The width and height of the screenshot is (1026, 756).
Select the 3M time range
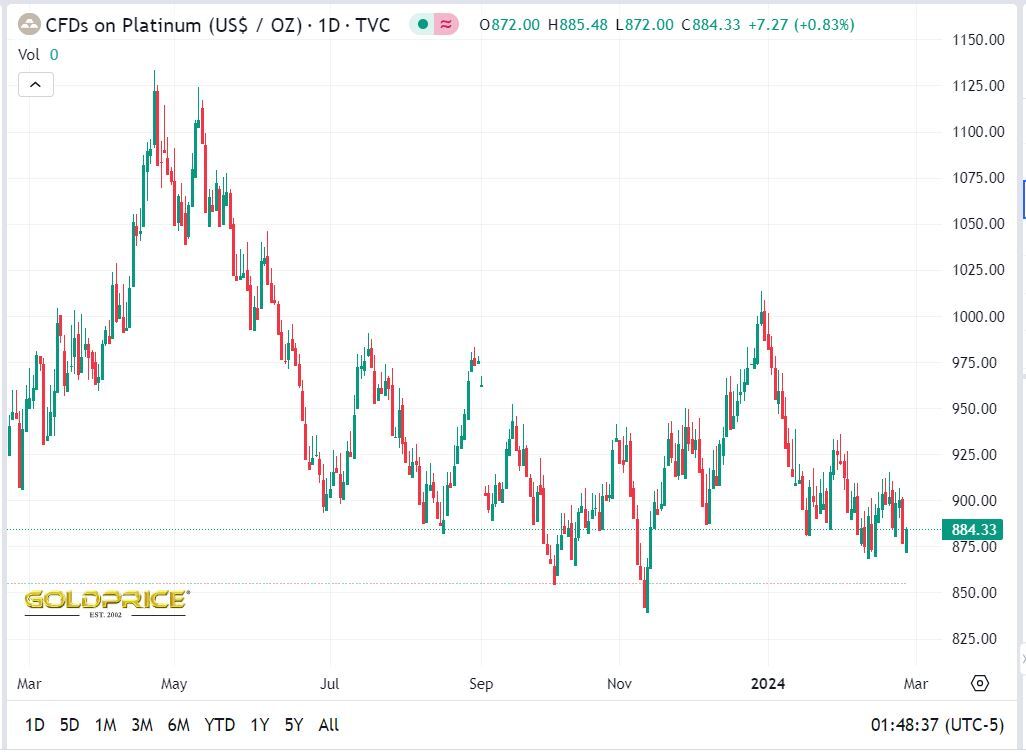tap(142, 725)
